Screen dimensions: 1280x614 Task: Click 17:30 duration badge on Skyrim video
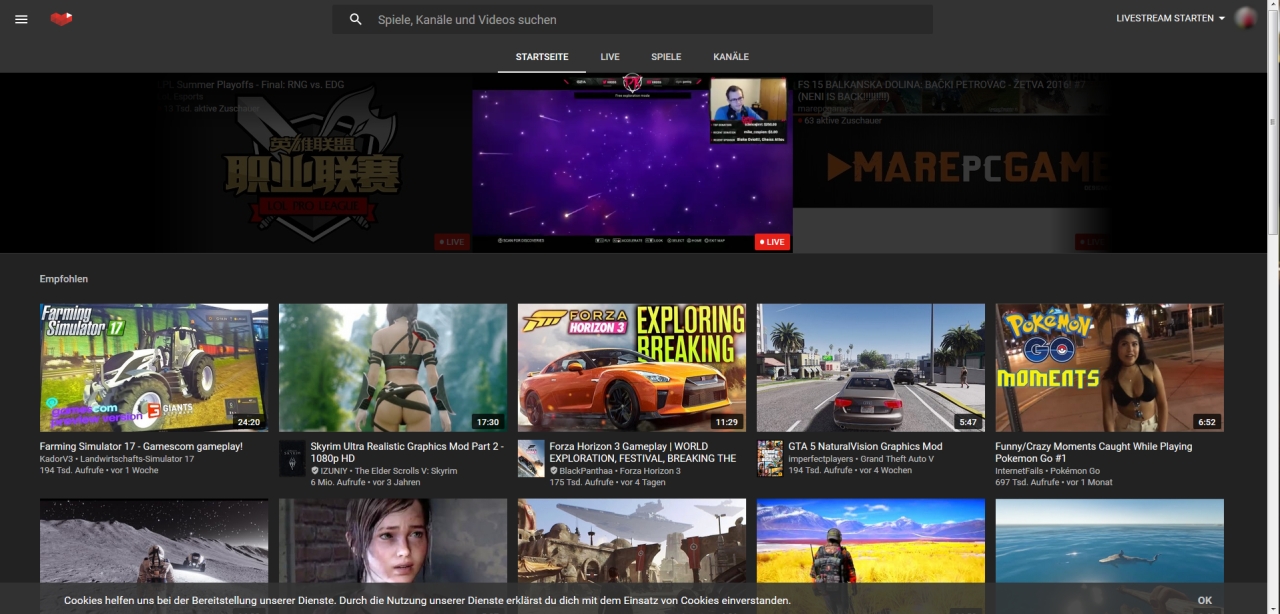(x=487, y=422)
